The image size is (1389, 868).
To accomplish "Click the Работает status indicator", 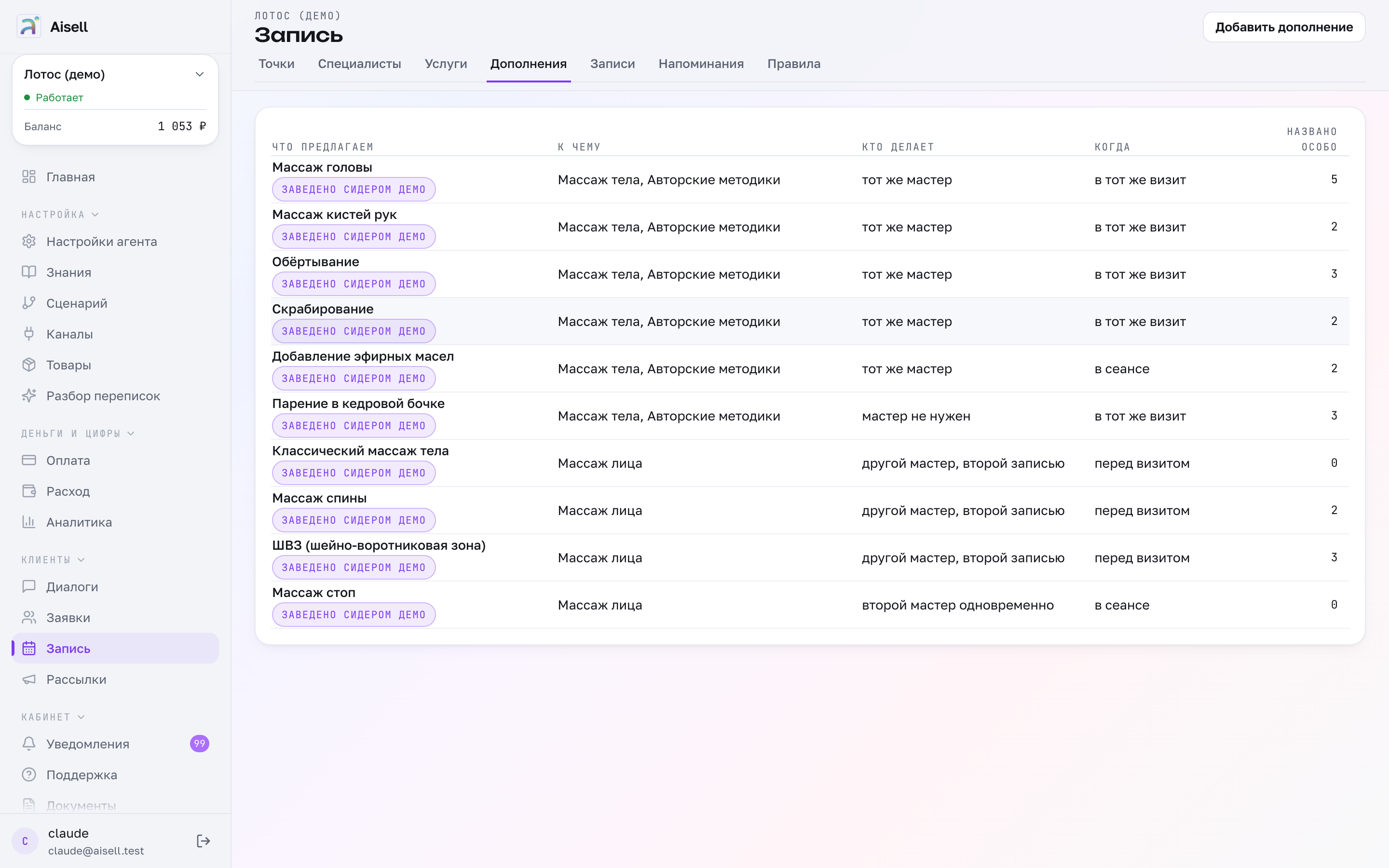I will pyautogui.click(x=54, y=97).
